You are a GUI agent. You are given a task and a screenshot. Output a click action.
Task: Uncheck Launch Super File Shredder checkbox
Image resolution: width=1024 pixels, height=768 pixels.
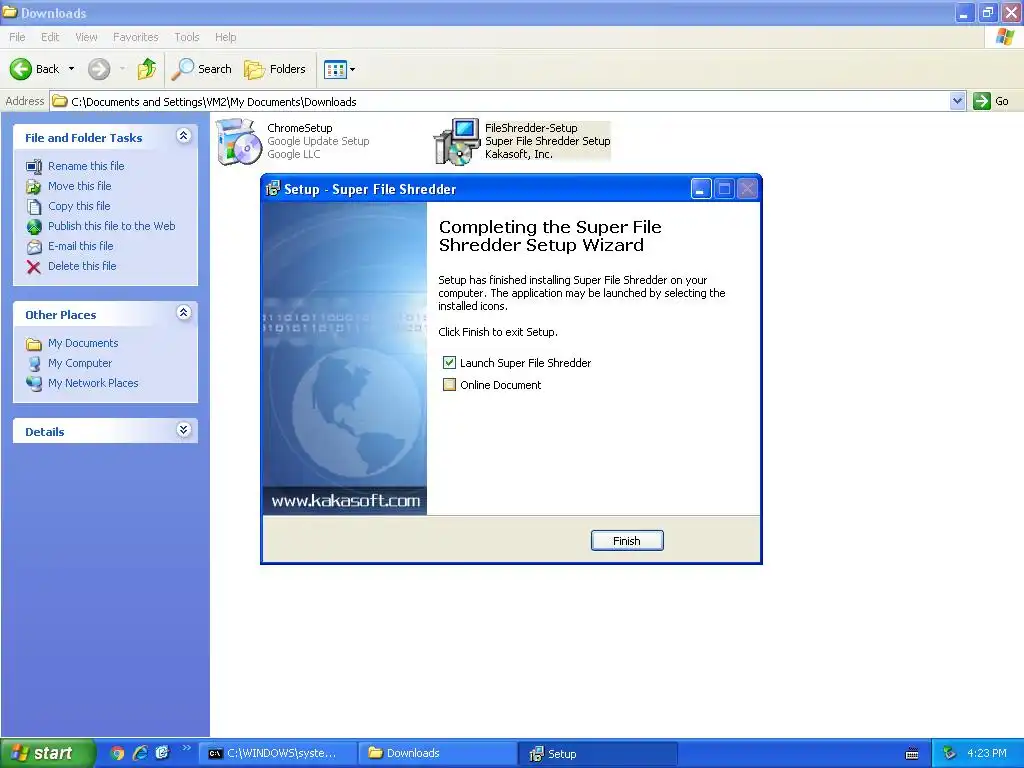click(x=449, y=362)
